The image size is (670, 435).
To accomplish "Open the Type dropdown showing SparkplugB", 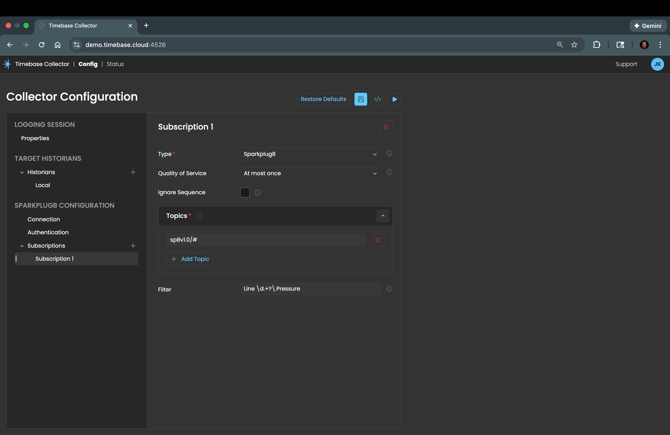I will pos(310,154).
